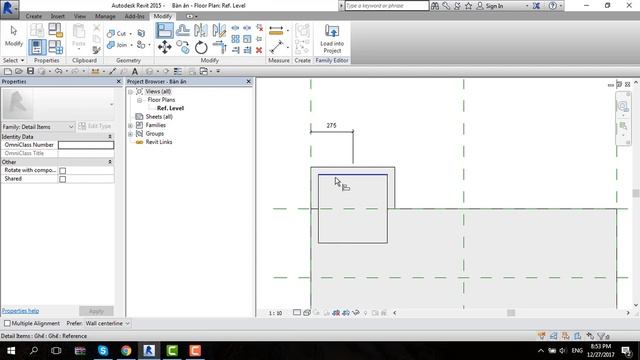The width and height of the screenshot is (640, 360).
Task: Open type selector dropdown arrow in Properties
Action: (x=111, y=104)
